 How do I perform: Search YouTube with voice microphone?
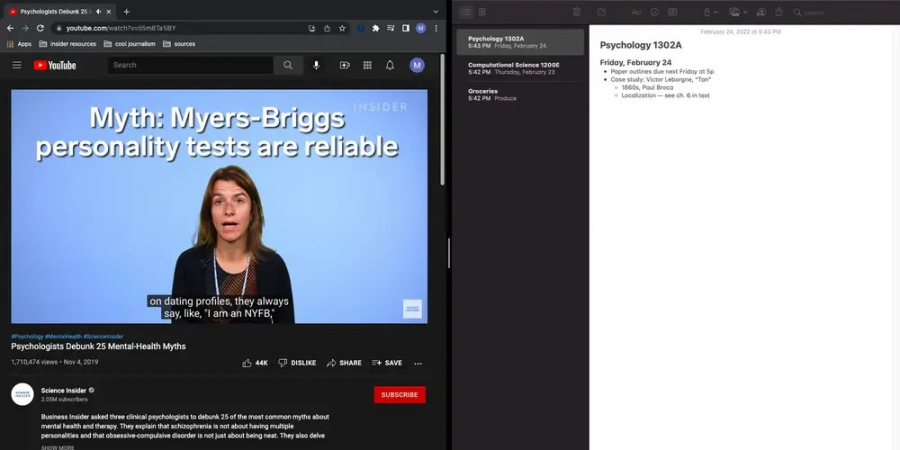(x=316, y=65)
